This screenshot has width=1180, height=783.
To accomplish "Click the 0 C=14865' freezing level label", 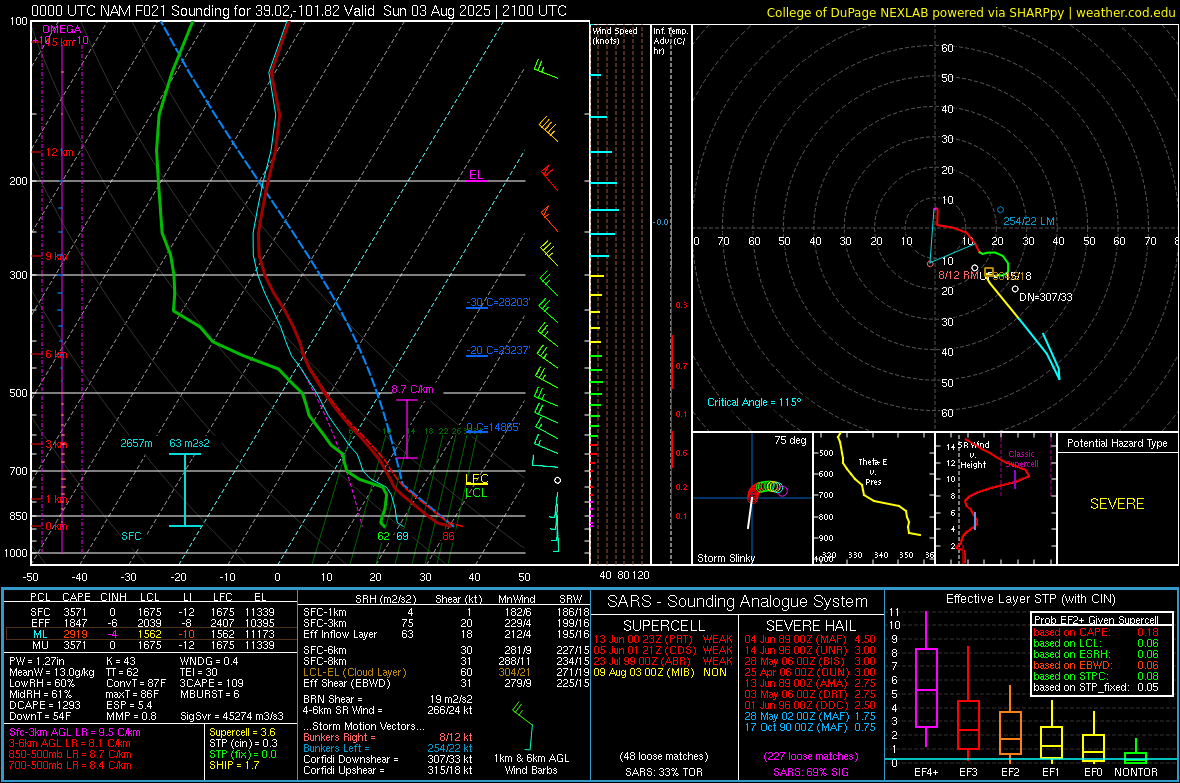I will 493,427.
